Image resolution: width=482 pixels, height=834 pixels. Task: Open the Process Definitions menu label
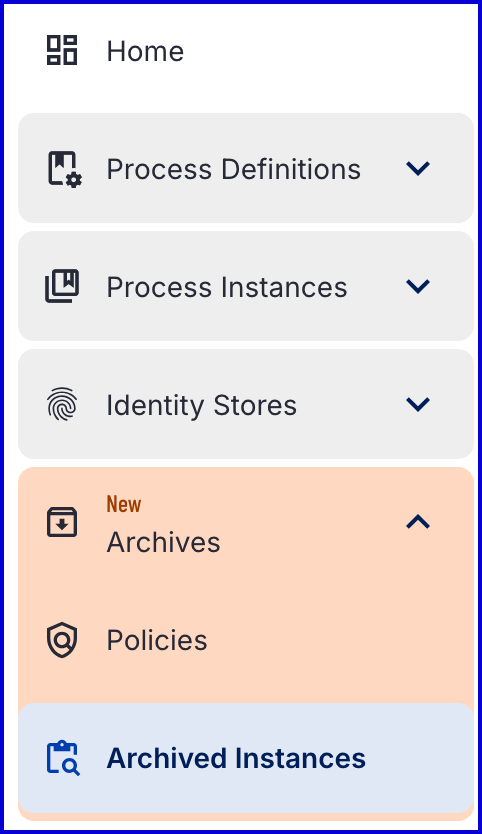pos(234,169)
